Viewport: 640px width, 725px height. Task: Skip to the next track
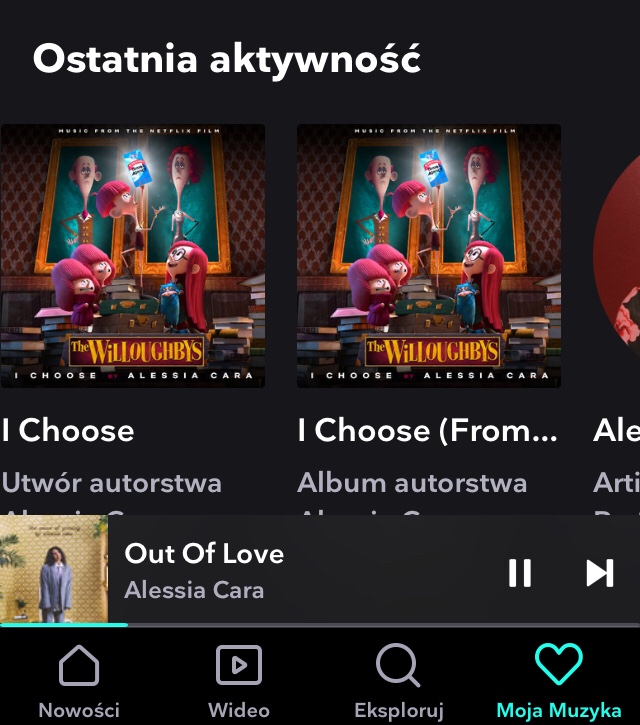tap(600, 573)
